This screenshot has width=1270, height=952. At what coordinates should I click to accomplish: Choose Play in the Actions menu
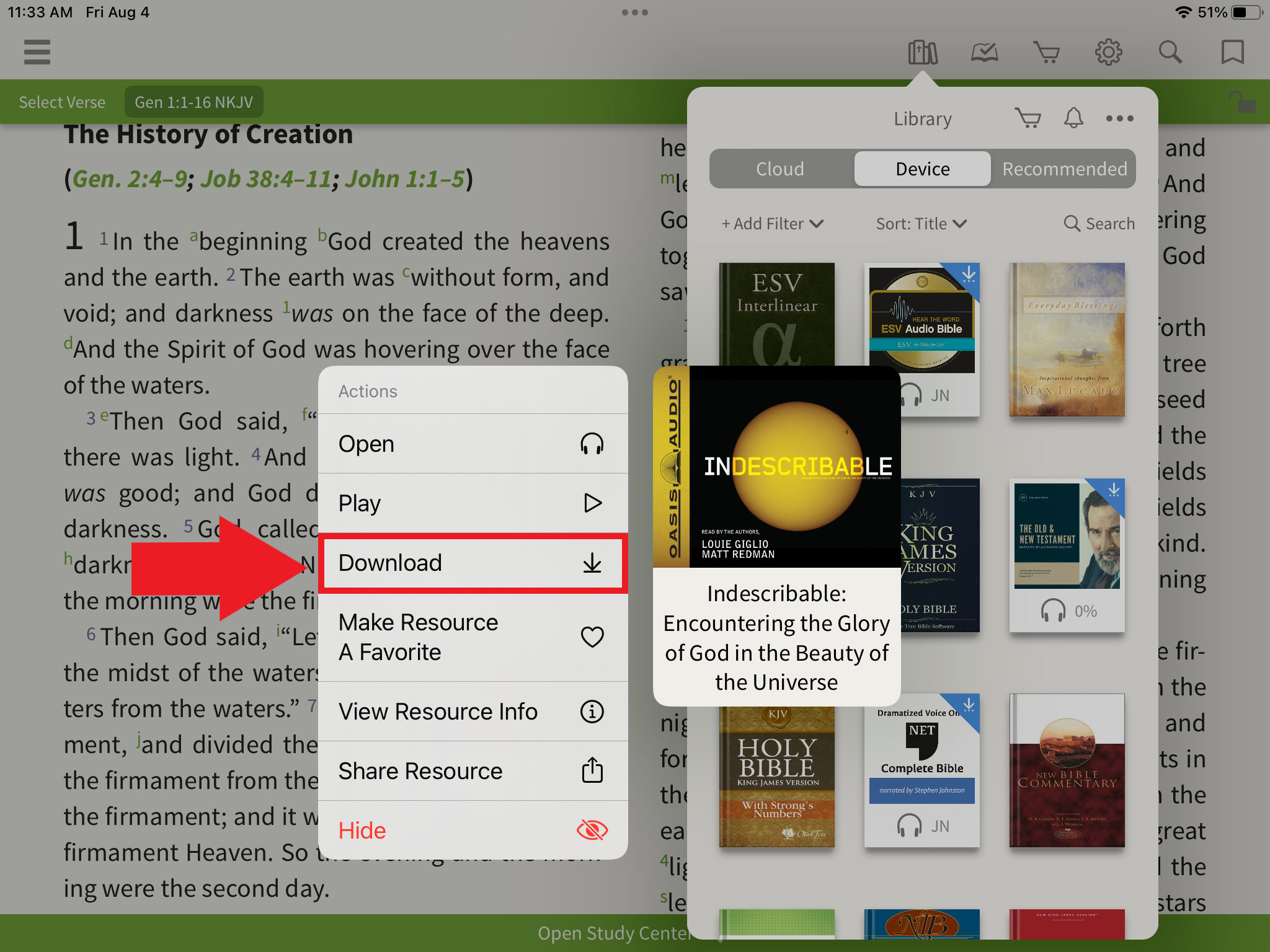point(473,503)
